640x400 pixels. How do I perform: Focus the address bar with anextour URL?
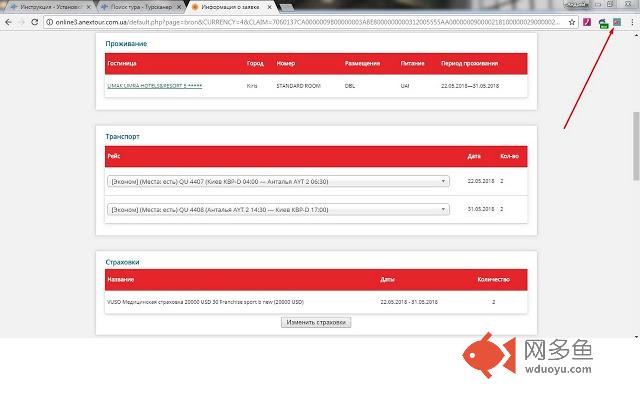pos(308,22)
